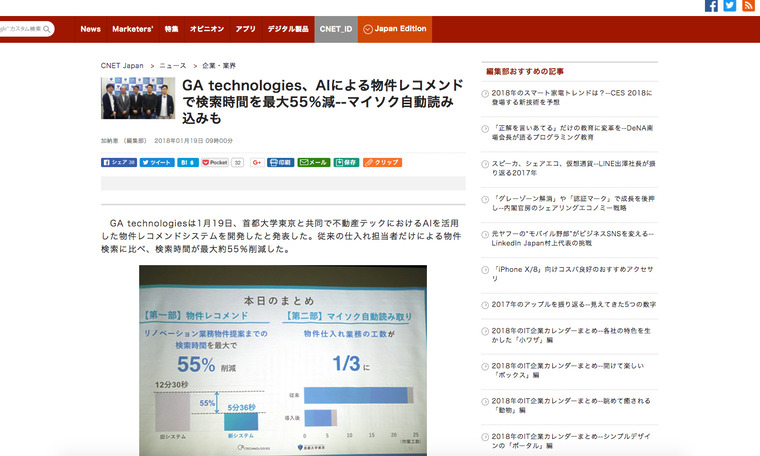This screenshot has height=456, width=760.
Task: Share the article on Google+
Action: pyautogui.click(x=256, y=162)
